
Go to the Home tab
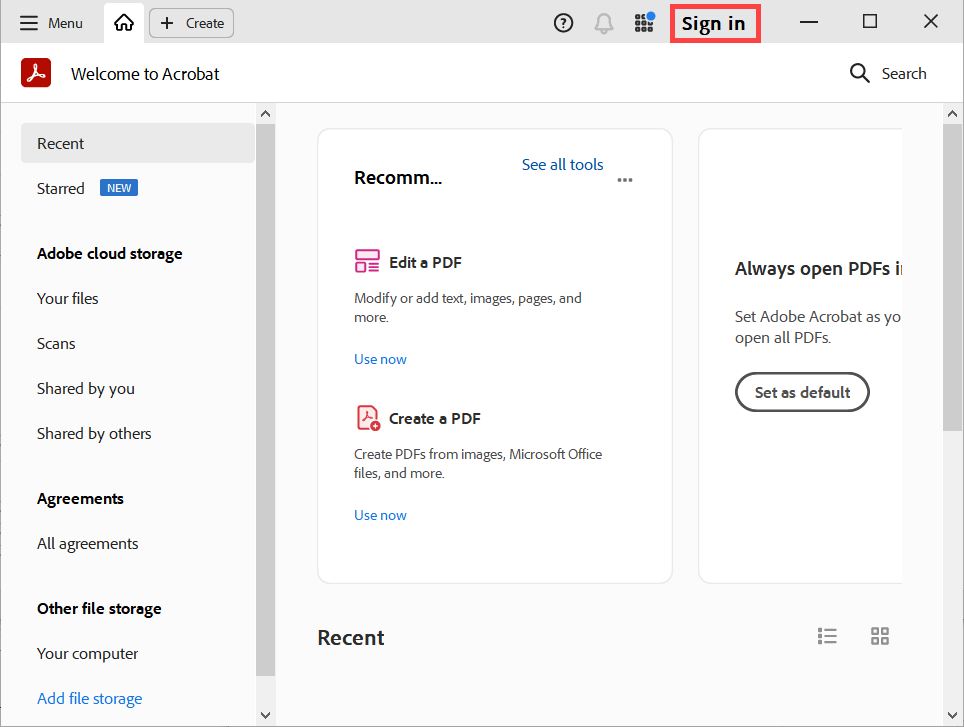124,23
